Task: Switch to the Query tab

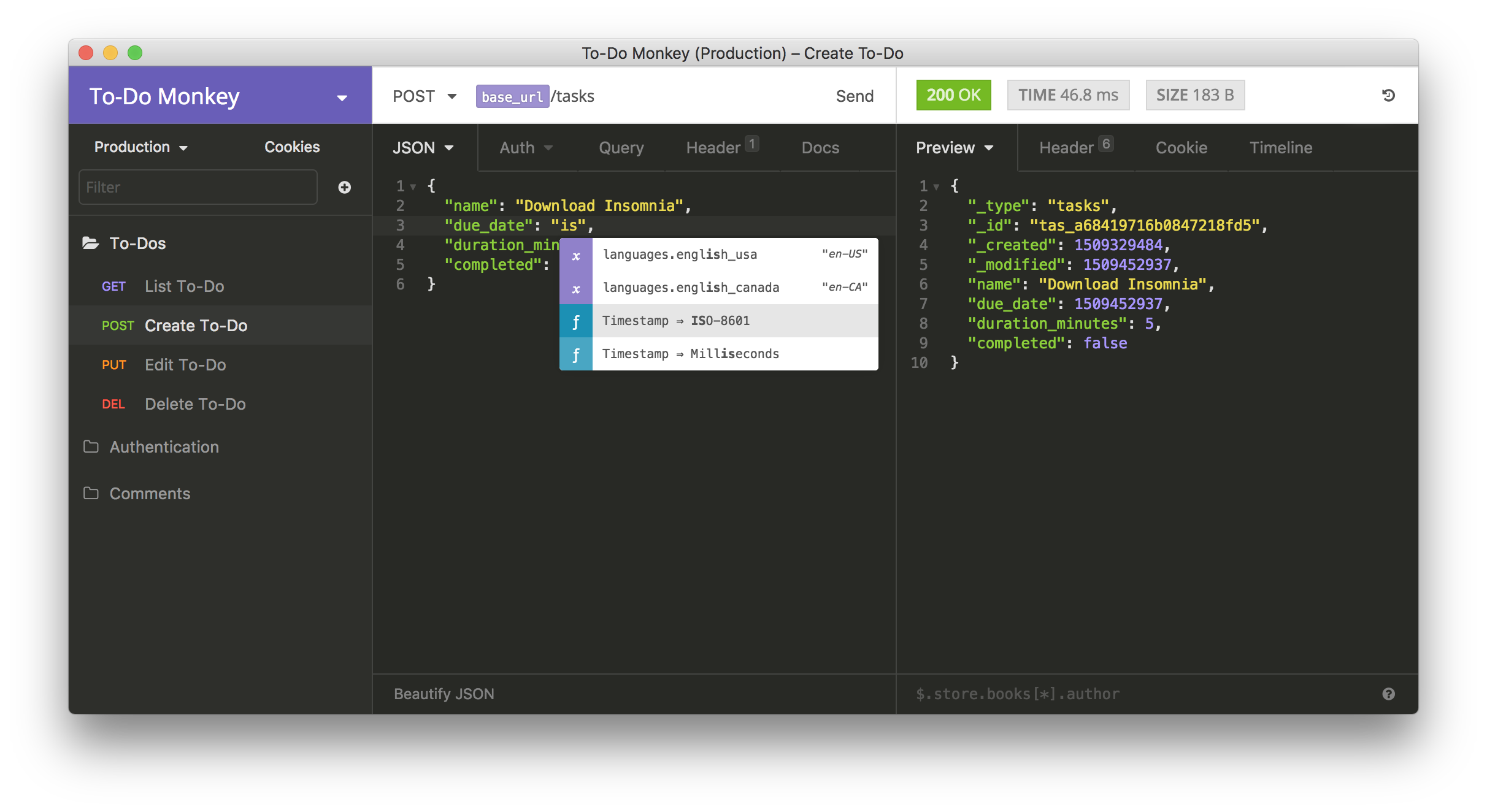Action: tap(621, 148)
